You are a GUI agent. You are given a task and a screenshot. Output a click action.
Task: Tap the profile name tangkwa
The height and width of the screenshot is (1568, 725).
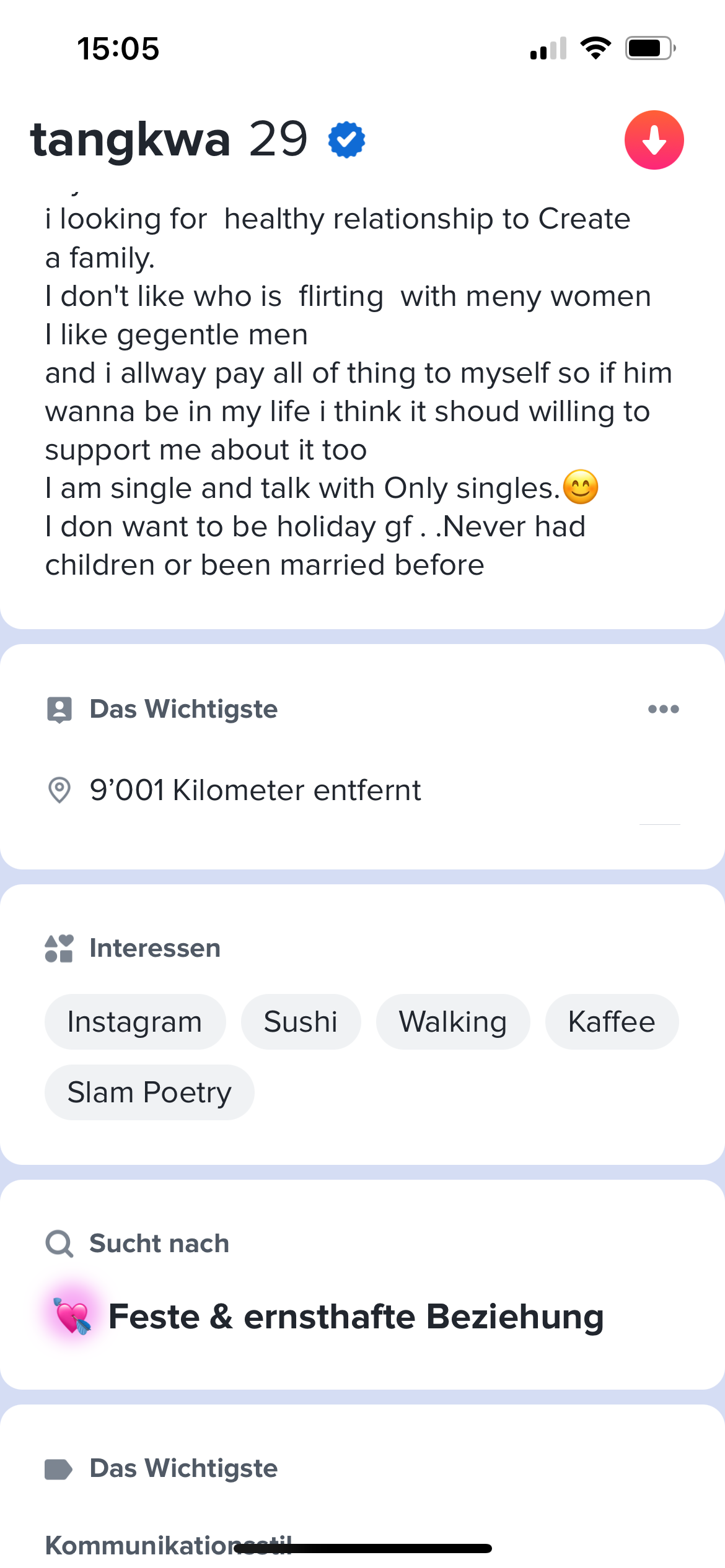click(x=131, y=139)
